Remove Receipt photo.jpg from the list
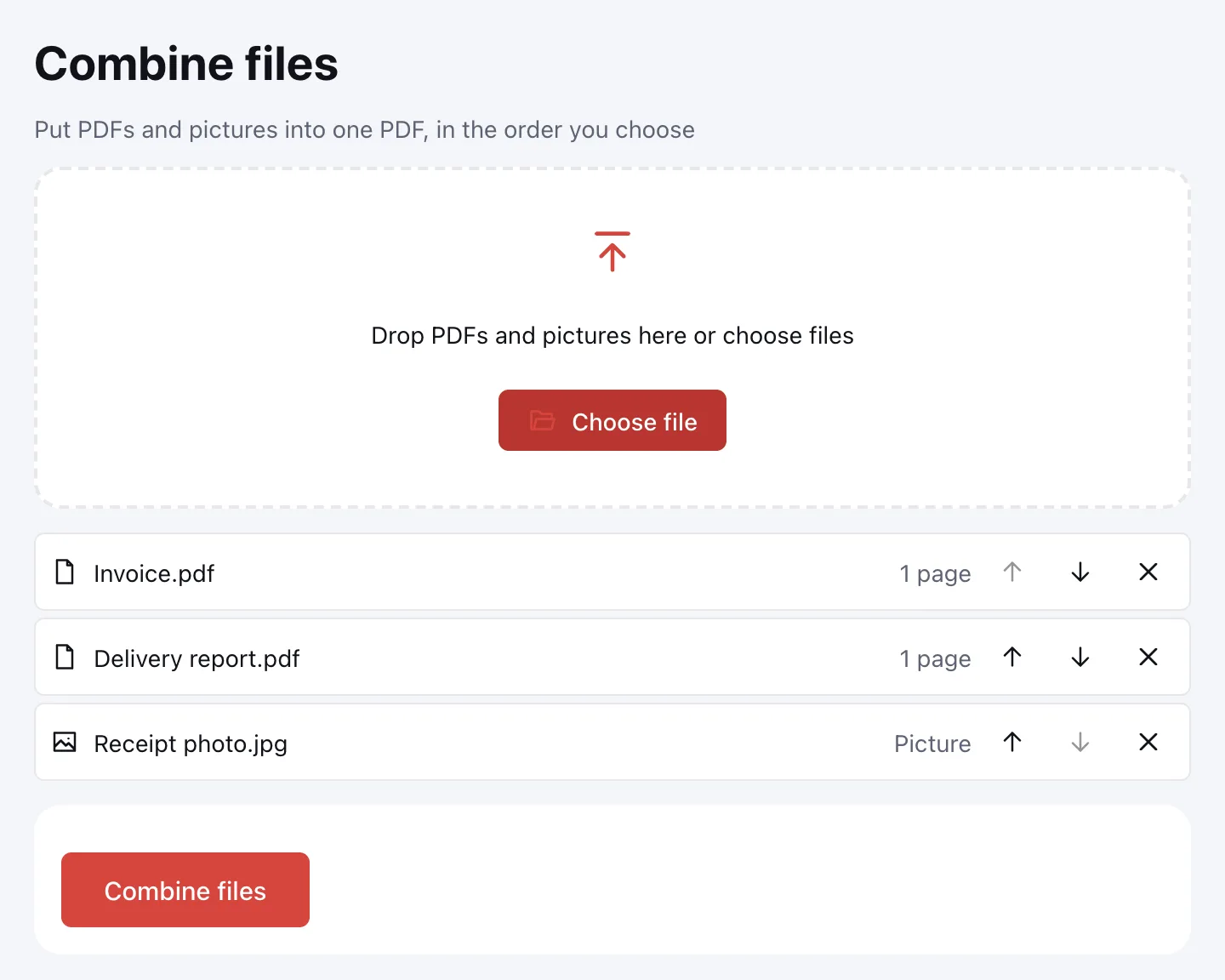 tap(1148, 742)
